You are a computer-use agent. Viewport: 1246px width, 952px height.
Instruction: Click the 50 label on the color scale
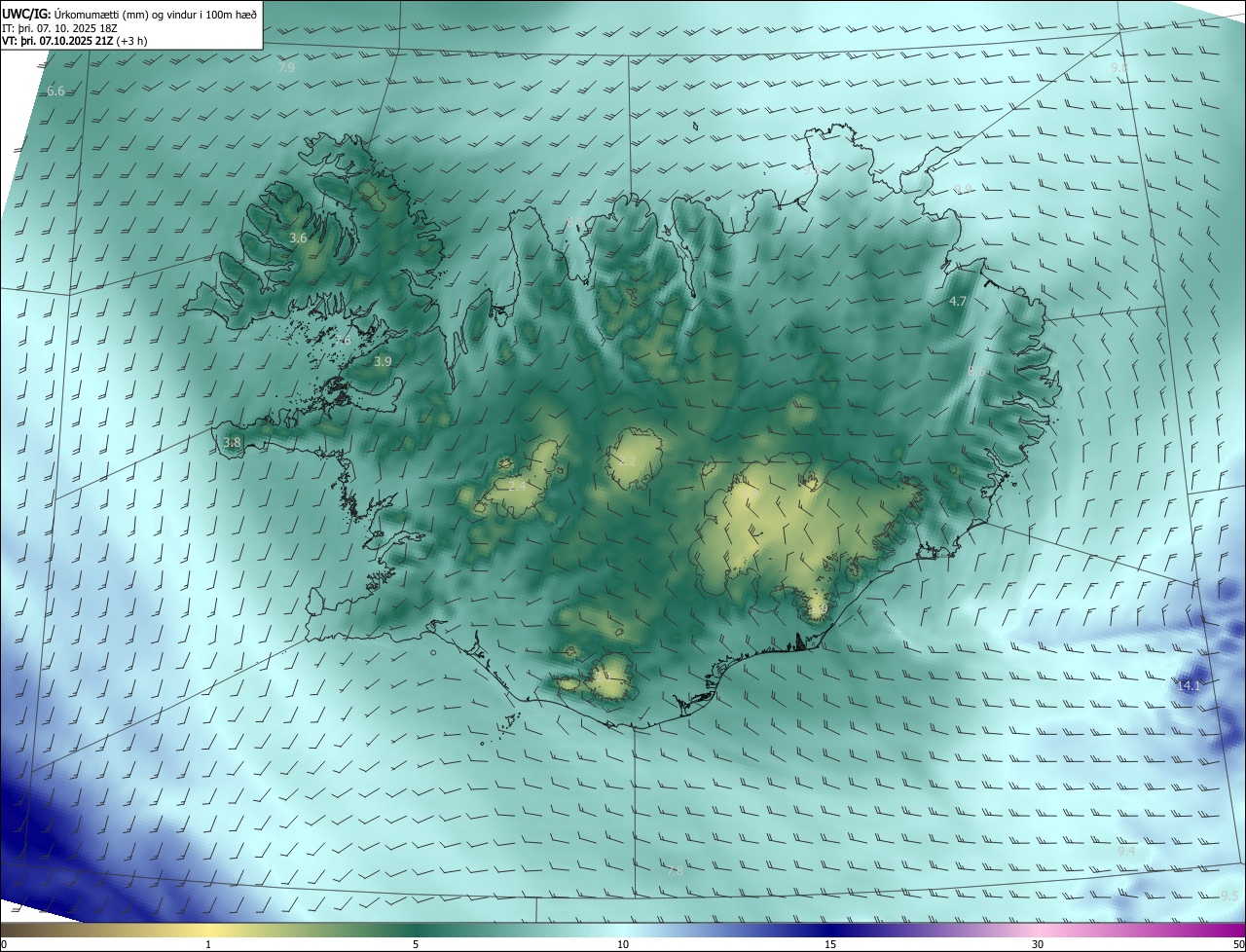[1238, 944]
